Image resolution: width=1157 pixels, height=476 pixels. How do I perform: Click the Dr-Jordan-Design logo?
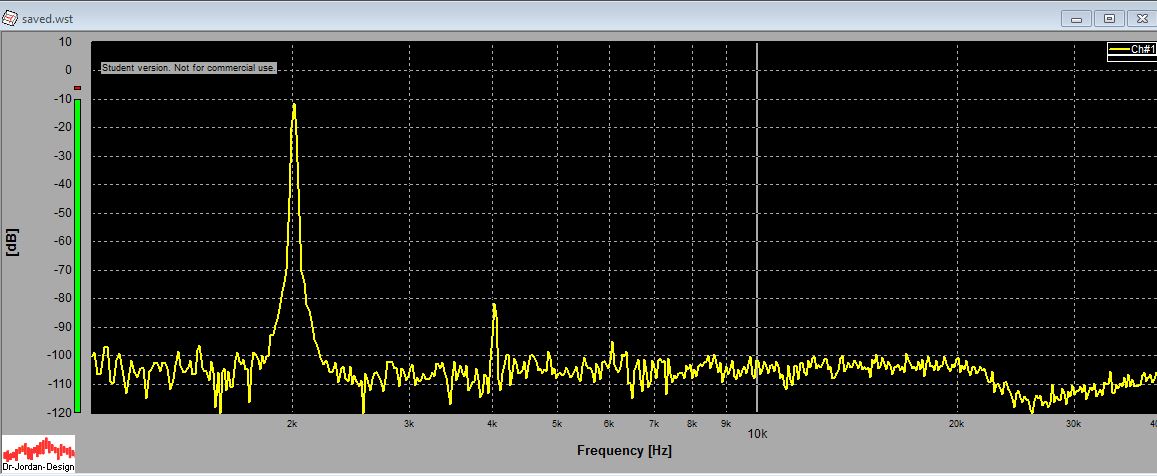click(38, 454)
